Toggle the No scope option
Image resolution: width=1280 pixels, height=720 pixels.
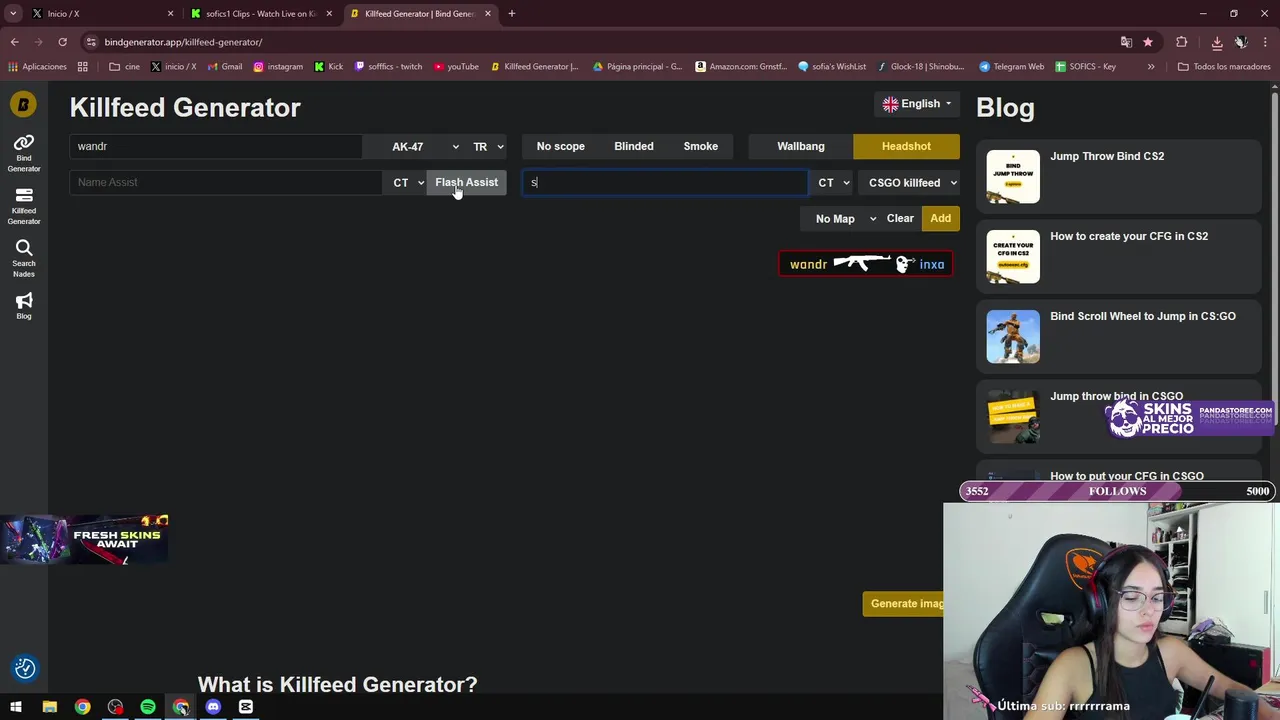click(560, 146)
